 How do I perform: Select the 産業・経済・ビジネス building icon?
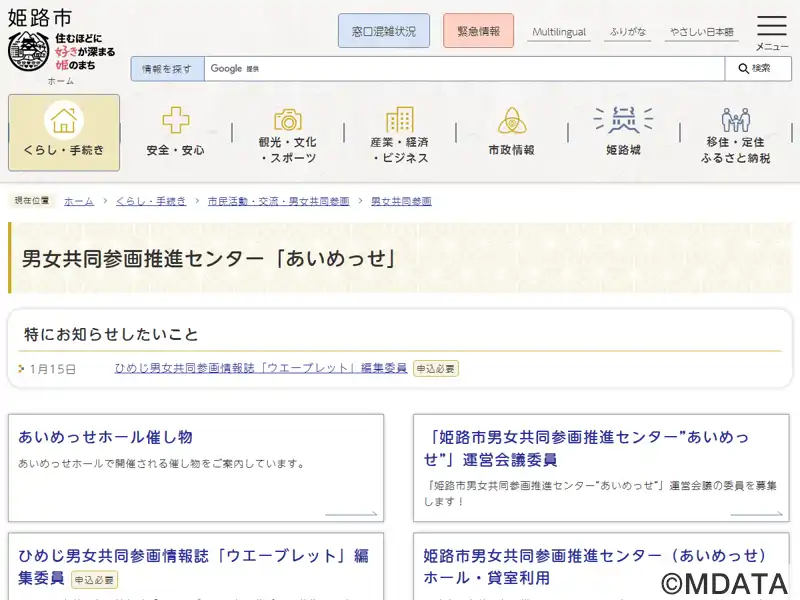pyautogui.click(x=400, y=120)
